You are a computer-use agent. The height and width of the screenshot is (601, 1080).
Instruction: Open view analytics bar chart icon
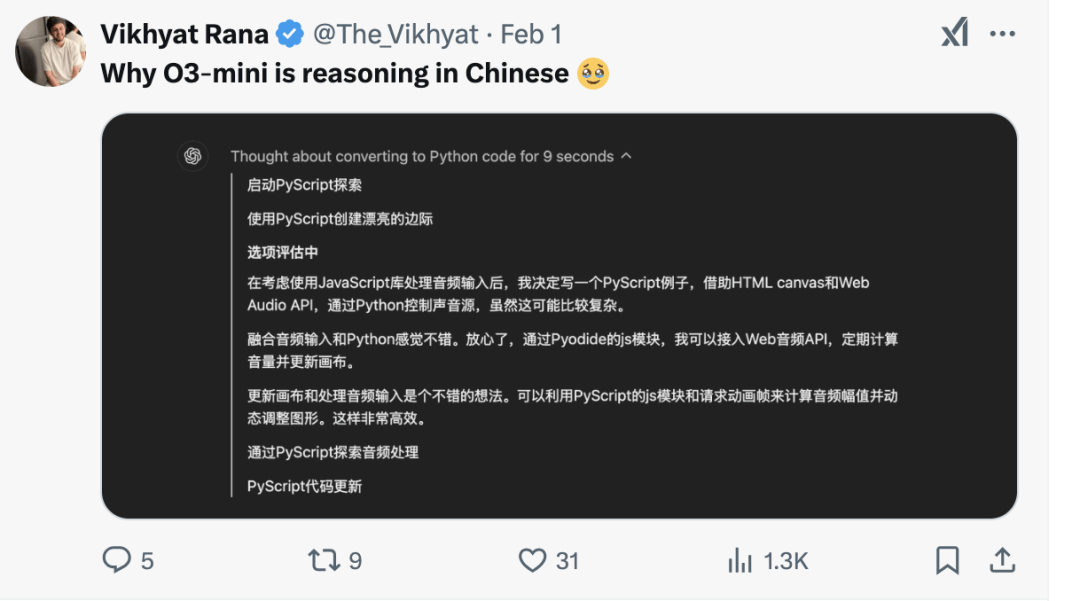[740, 560]
